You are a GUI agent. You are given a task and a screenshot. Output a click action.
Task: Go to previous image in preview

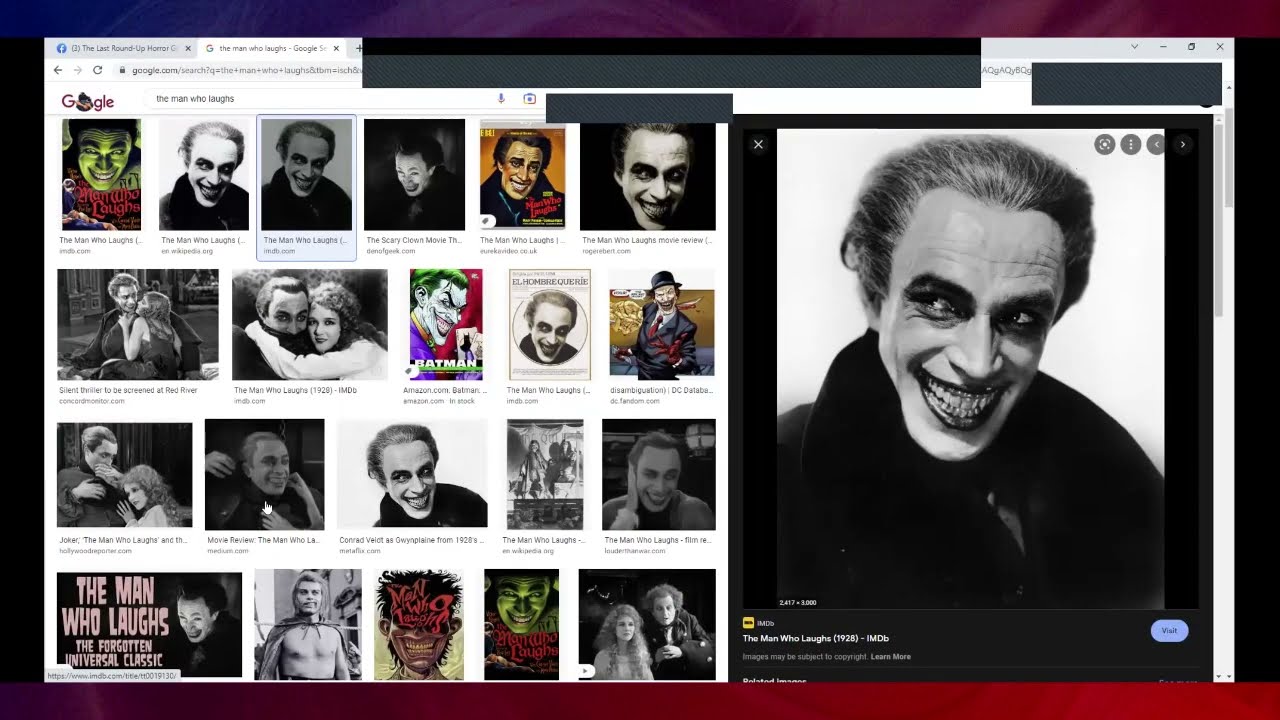coord(1156,144)
